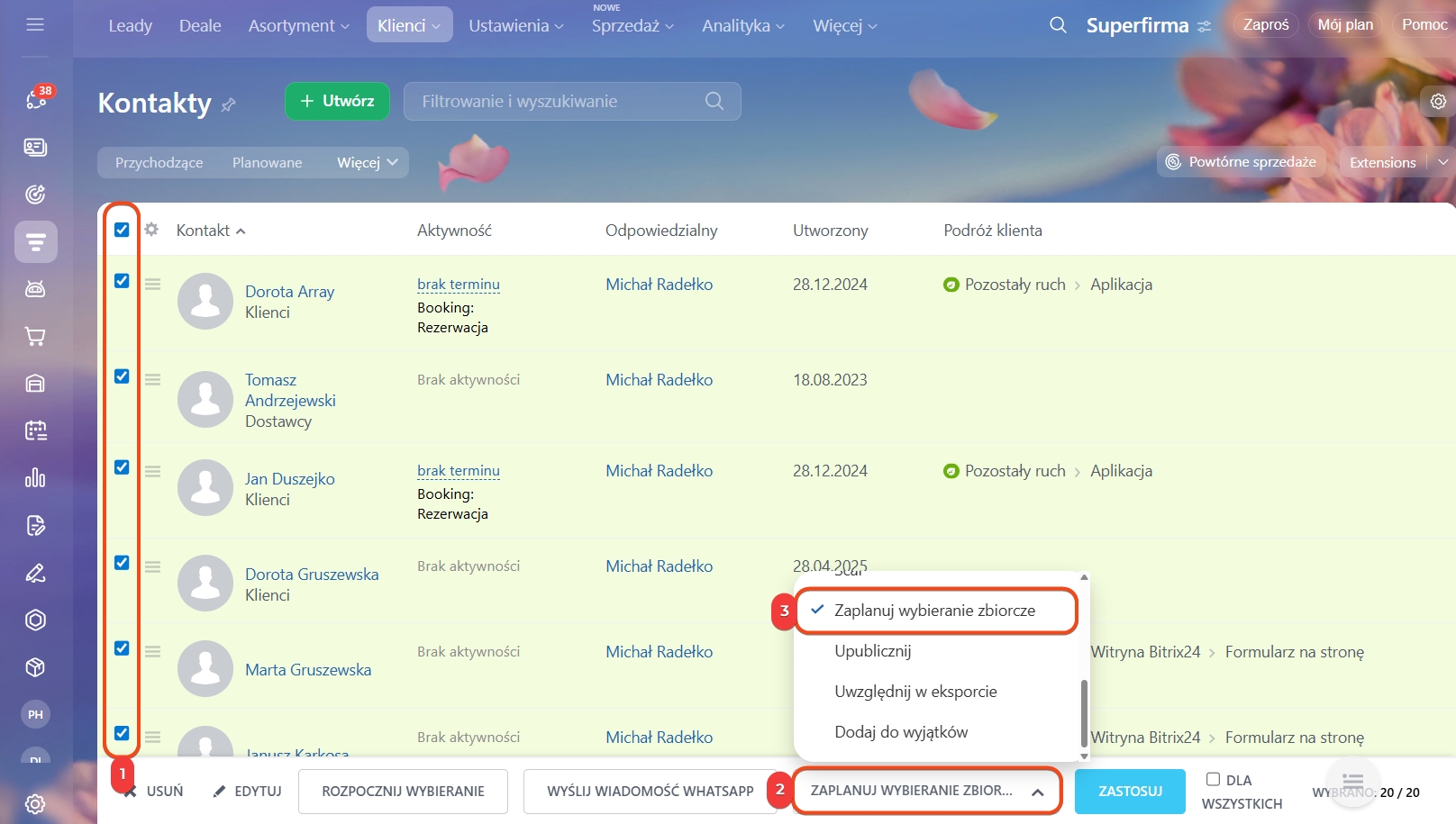Open row menu for Tomasz Andrzejewski
The height and width of the screenshot is (824, 1456).
coord(153,380)
